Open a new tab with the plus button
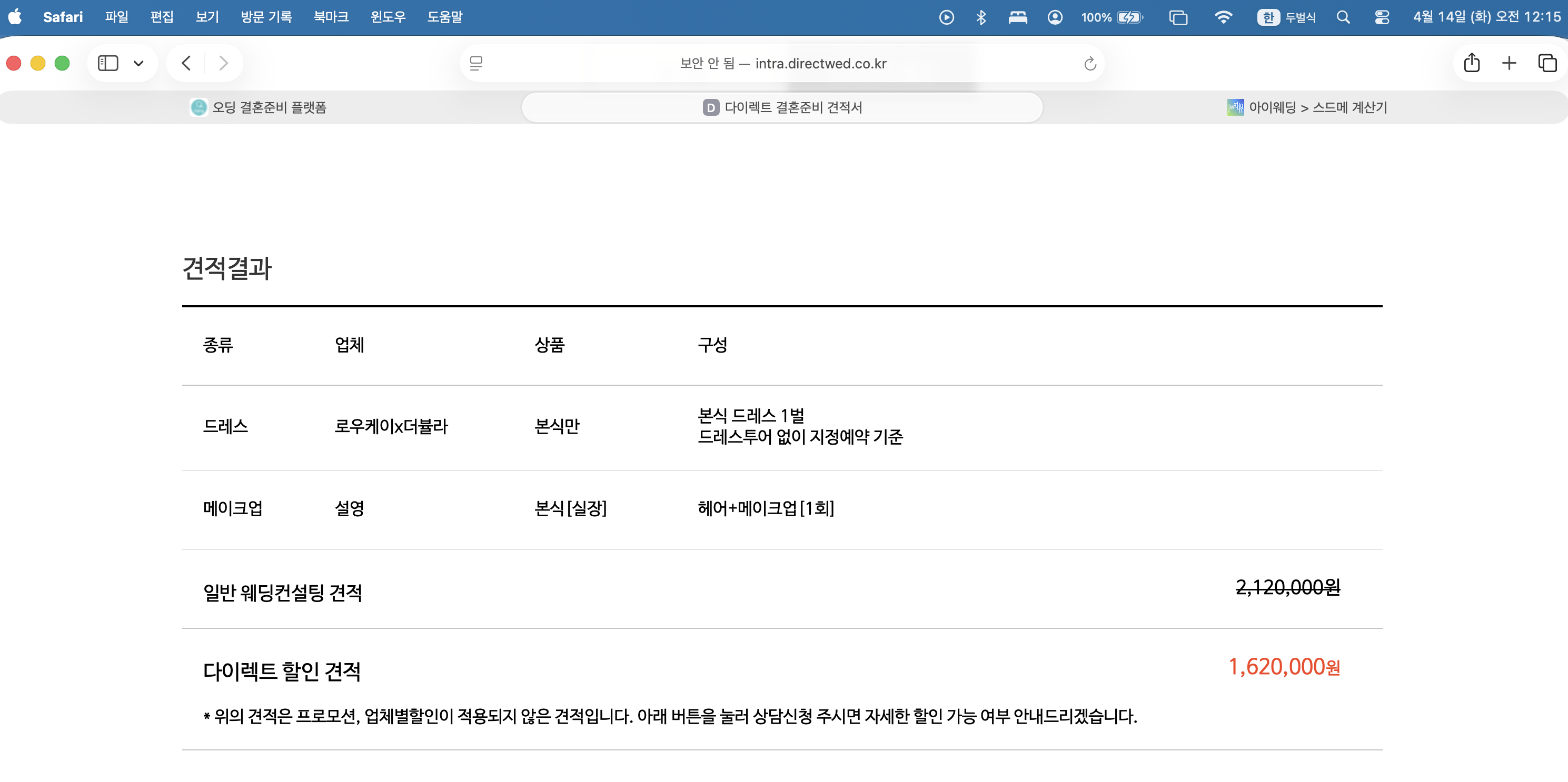Viewport: 1568px width, 782px height. click(x=1509, y=63)
